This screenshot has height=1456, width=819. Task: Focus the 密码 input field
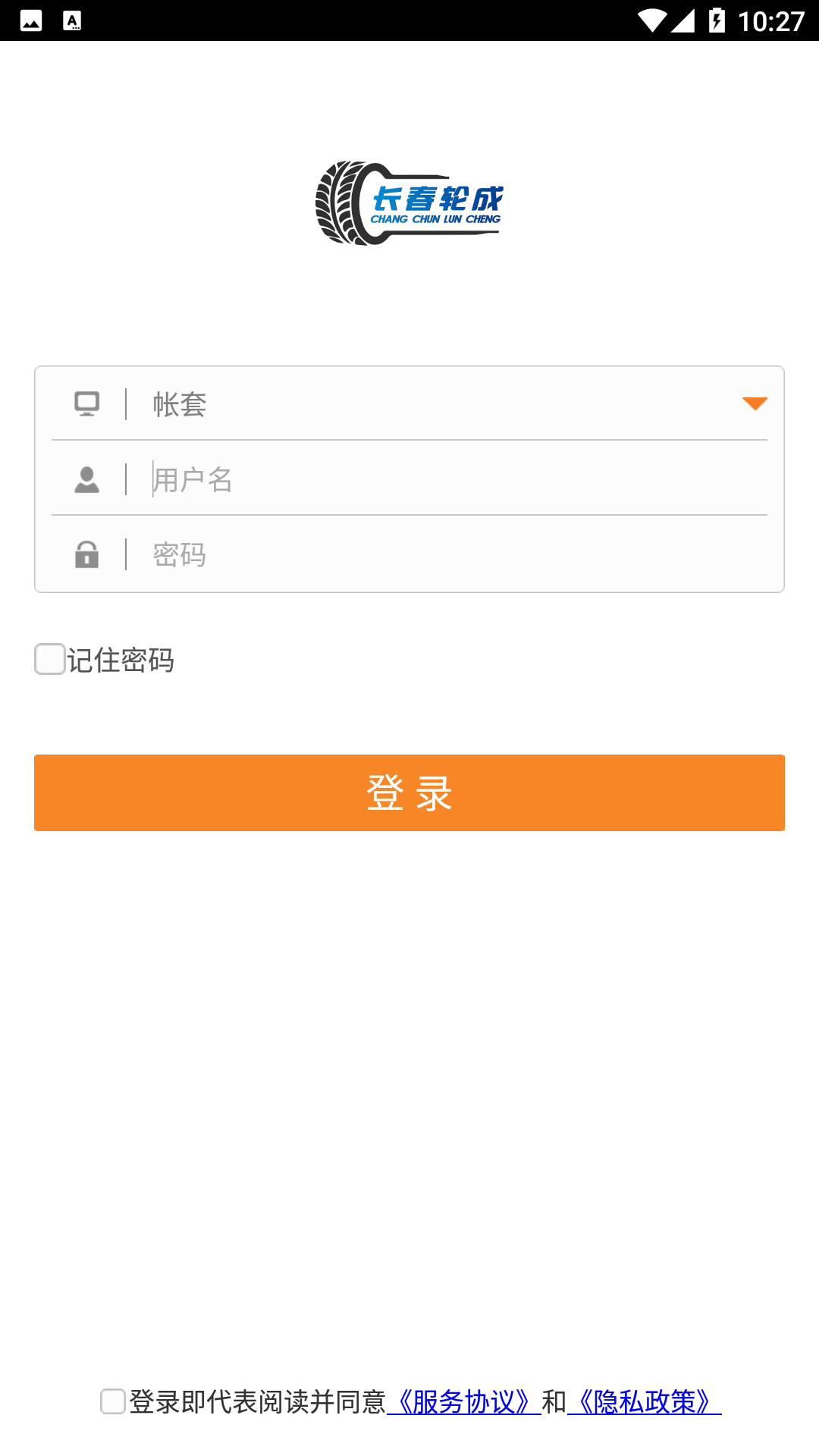(455, 554)
